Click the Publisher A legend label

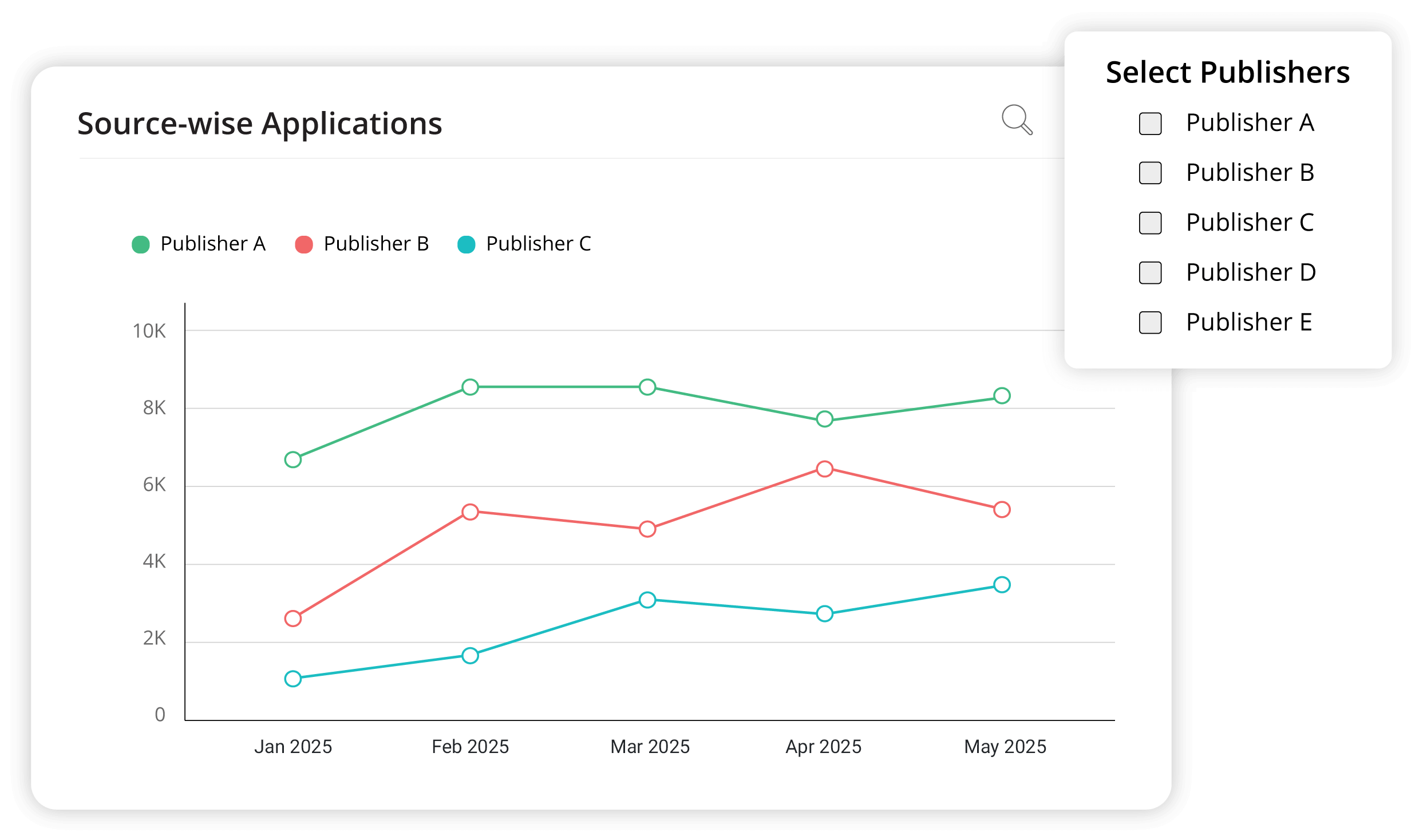213,244
